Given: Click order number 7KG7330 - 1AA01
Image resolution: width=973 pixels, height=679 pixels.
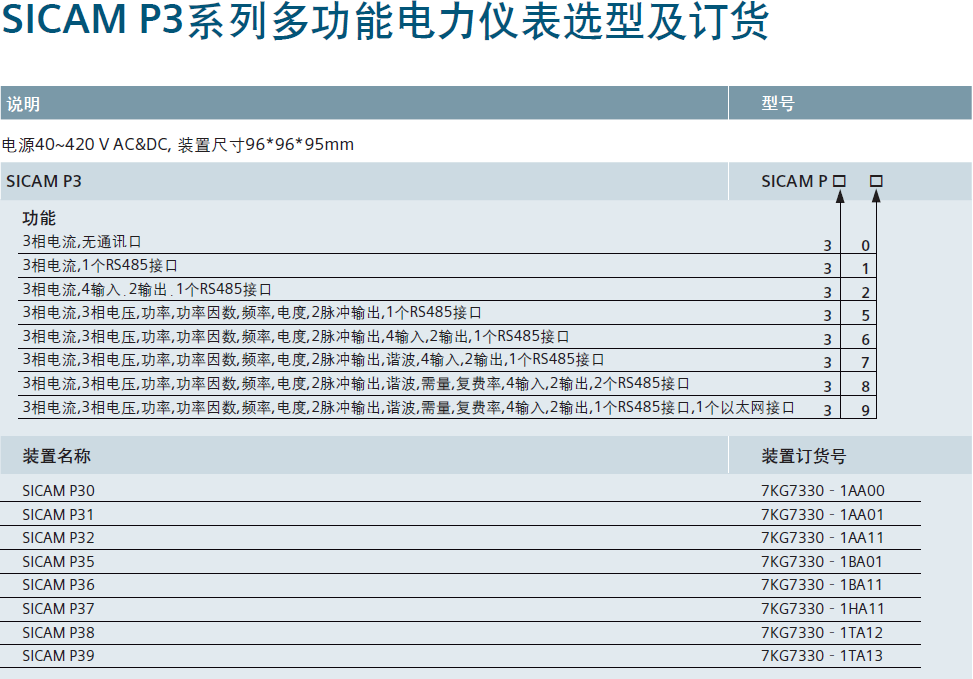Looking at the screenshot, I should (822, 514).
